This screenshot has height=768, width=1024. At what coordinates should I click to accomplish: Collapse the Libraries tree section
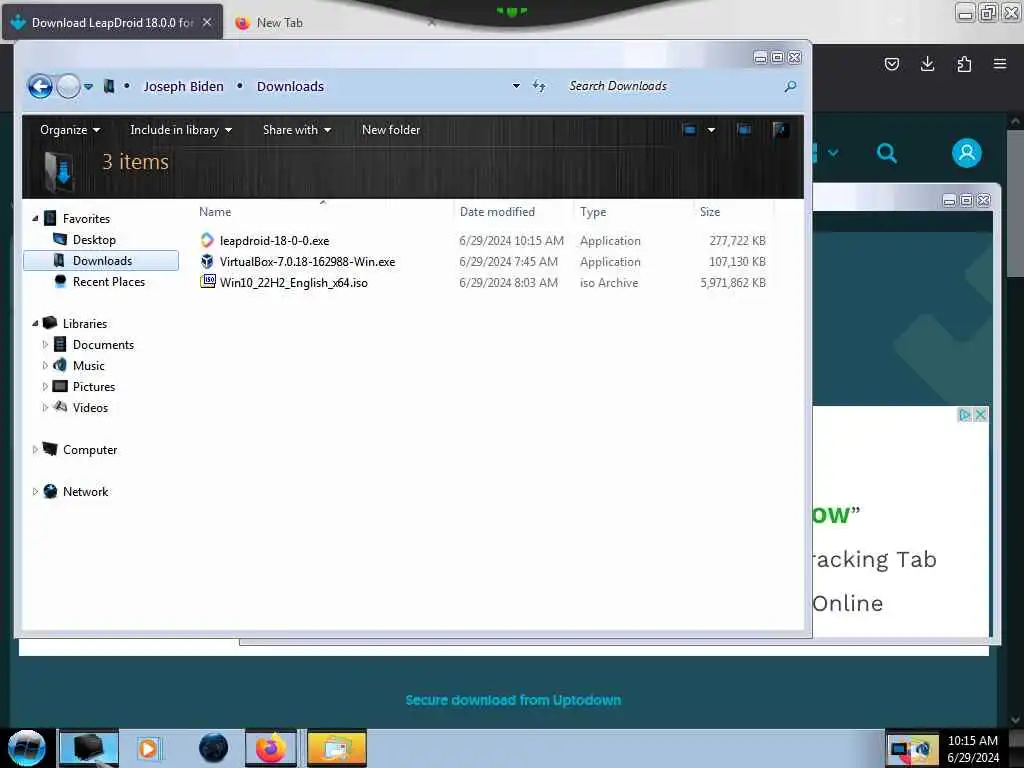tap(35, 323)
